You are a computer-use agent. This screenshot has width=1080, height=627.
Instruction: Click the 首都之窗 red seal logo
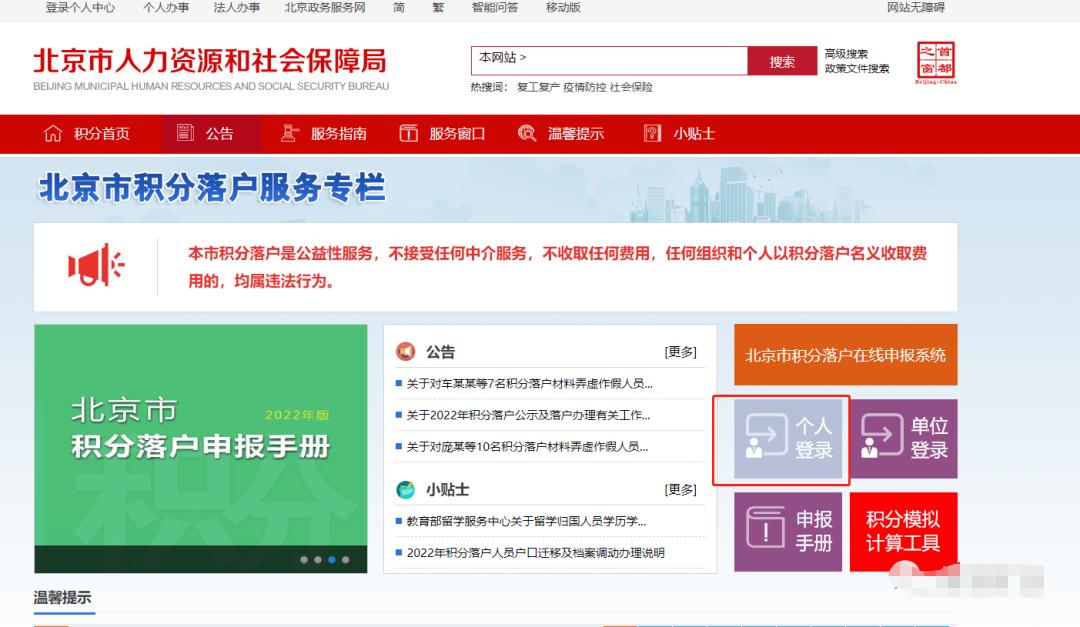click(x=935, y=62)
